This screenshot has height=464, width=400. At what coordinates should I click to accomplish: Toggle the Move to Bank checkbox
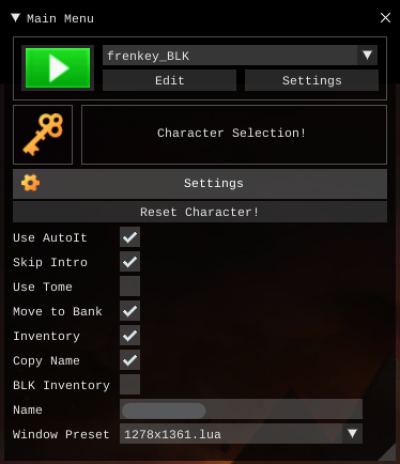pyautogui.click(x=130, y=311)
